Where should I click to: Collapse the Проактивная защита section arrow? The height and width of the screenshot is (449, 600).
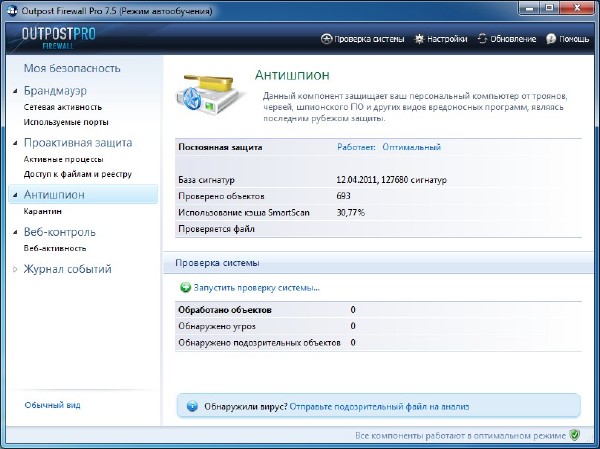coord(15,143)
